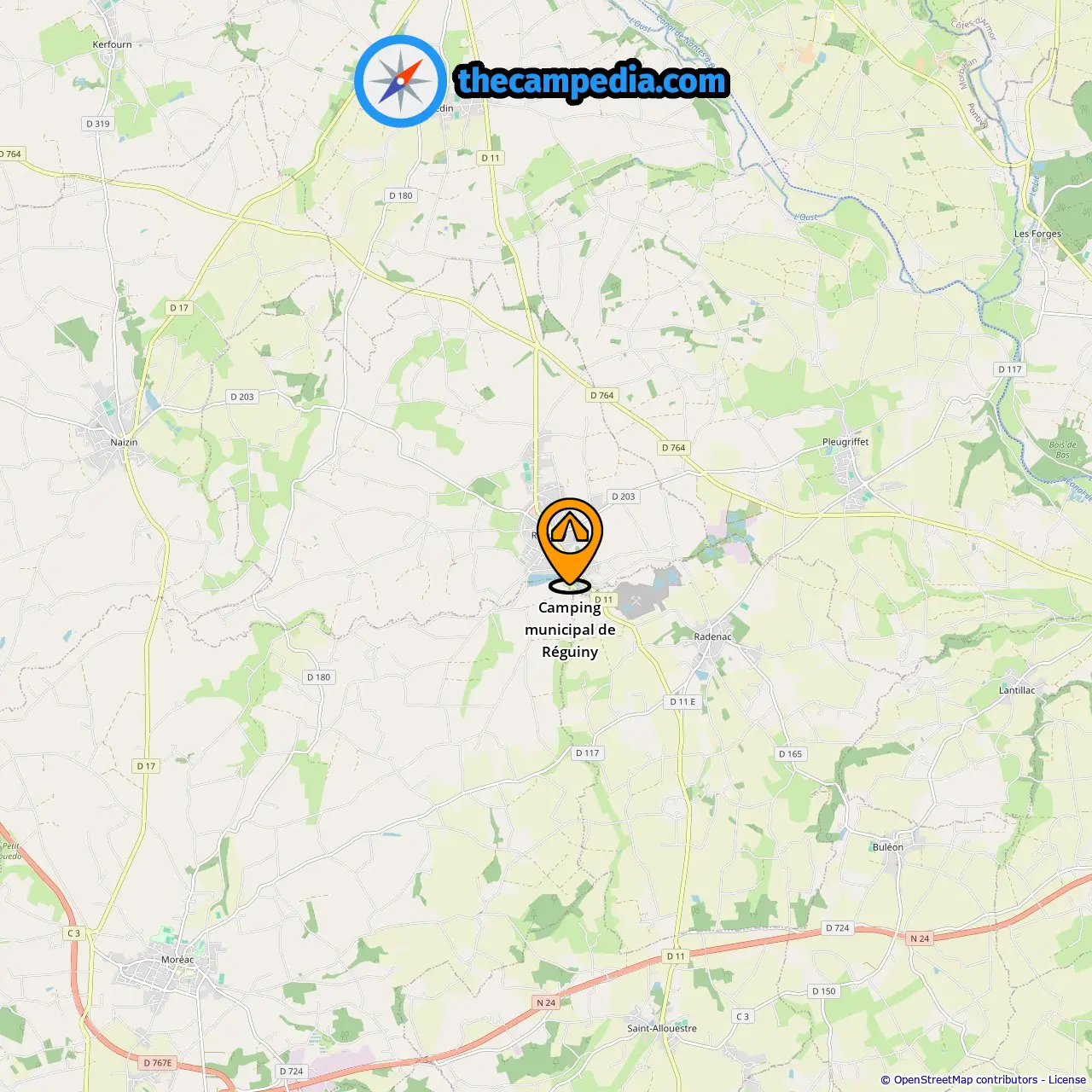Click the Naizin town label

pyautogui.click(x=124, y=442)
